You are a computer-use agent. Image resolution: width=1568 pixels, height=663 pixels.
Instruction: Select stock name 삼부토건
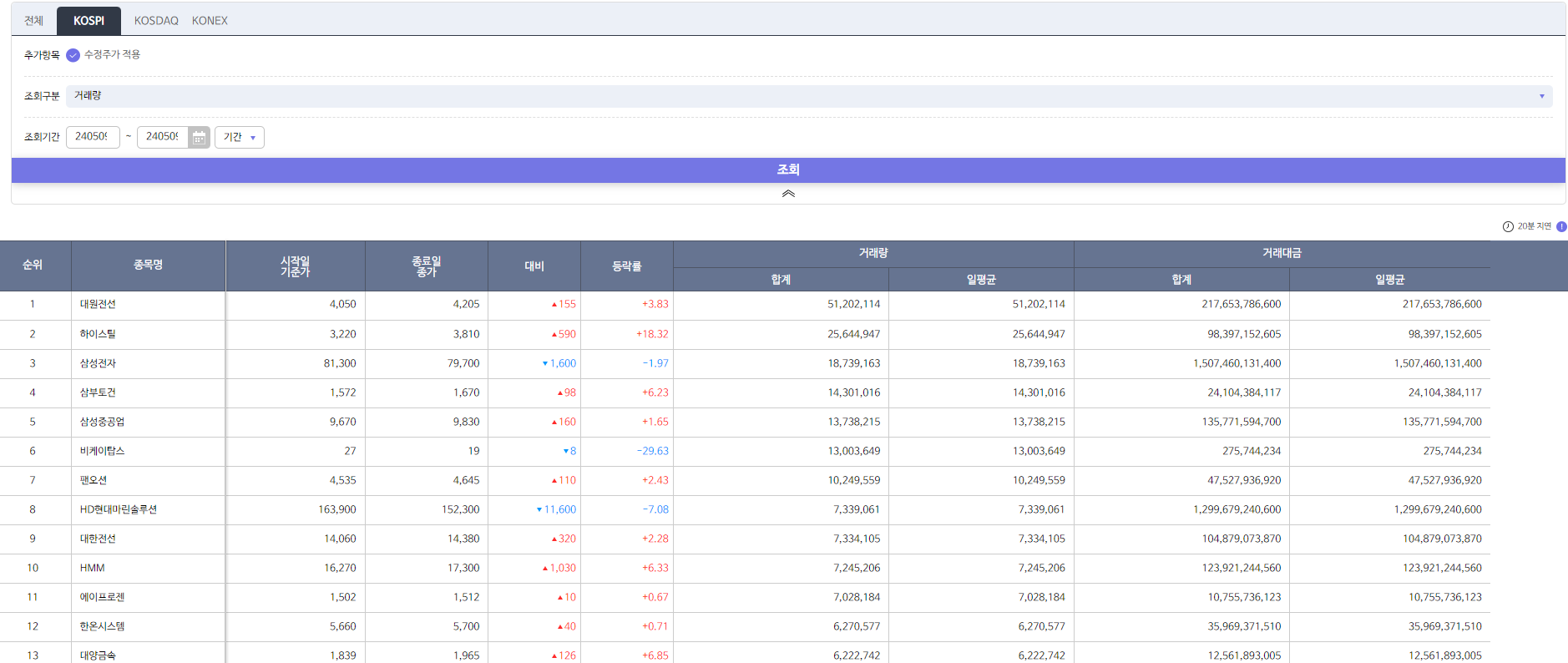(x=98, y=392)
